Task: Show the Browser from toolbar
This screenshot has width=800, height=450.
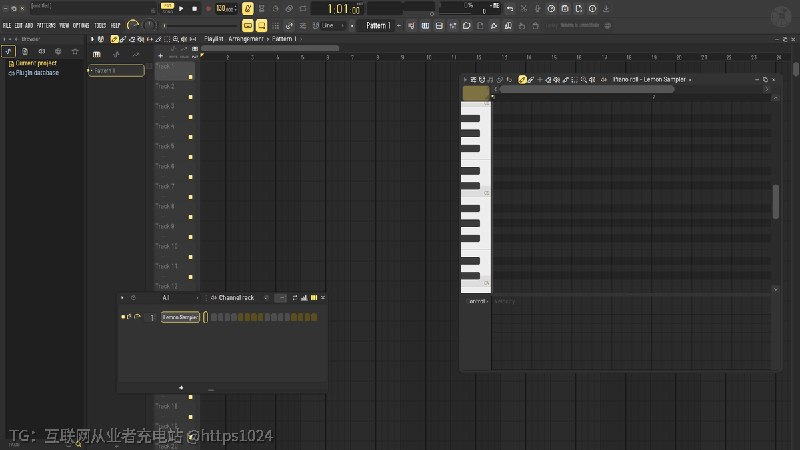Action: (x=466, y=26)
